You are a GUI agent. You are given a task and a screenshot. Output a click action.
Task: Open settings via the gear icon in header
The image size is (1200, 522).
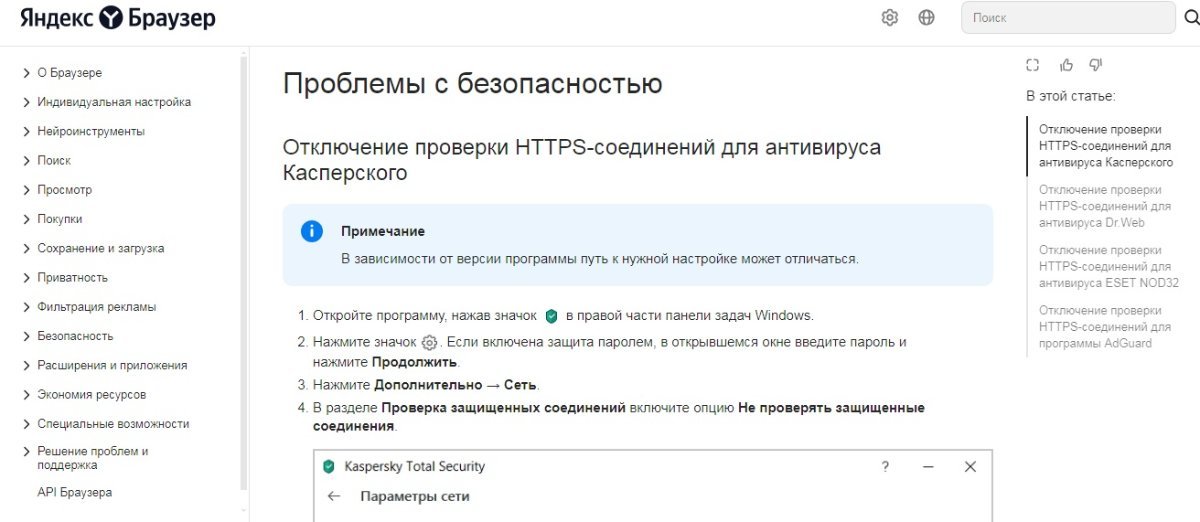click(889, 18)
